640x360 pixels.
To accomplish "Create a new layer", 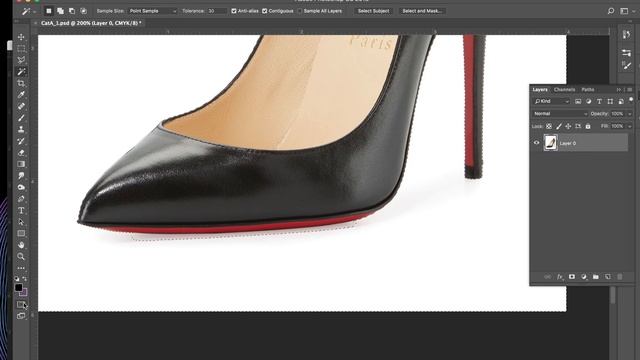I will click(608, 277).
